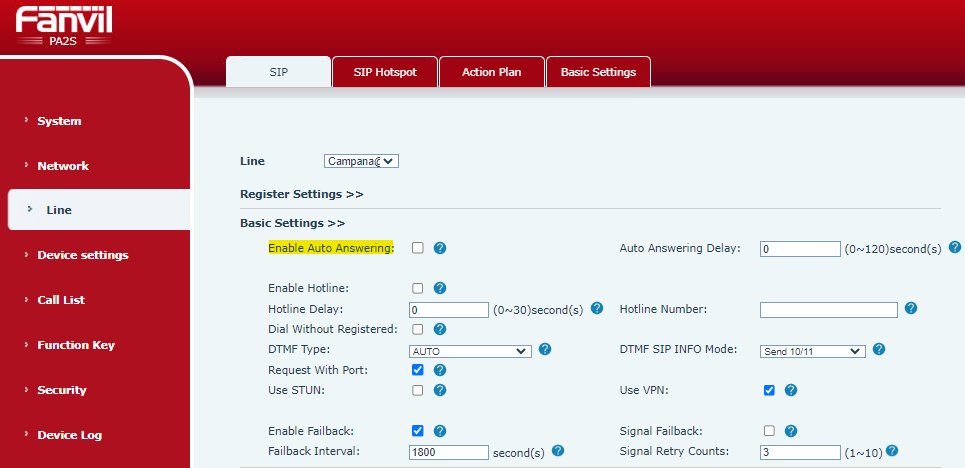965x468 pixels.
Task: Open help icon for Hotline Number
Action: [x=911, y=308]
